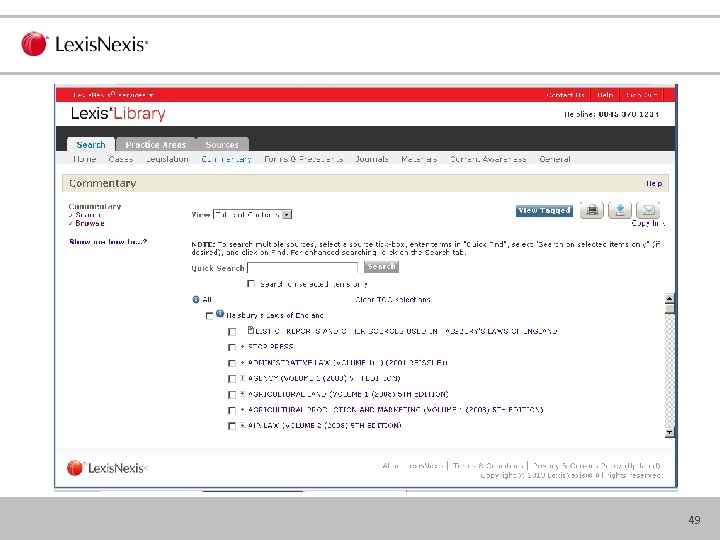
Task: Click Help in the red top bar
Action: tap(605, 95)
